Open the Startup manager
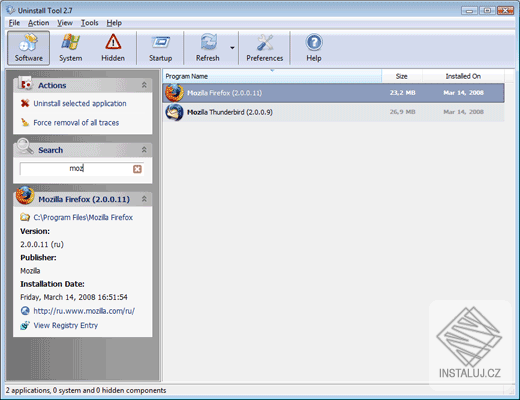520x400 pixels. coord(161,48)
